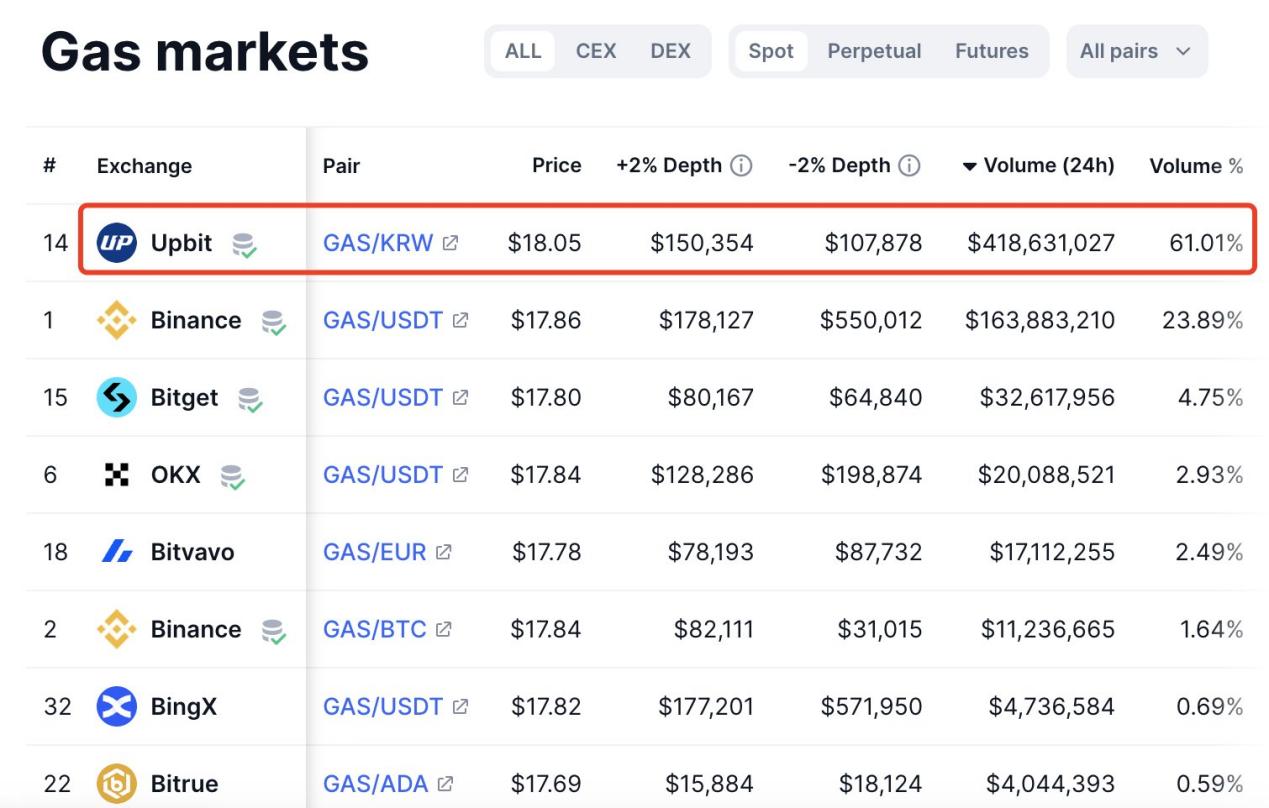Sort table by Price column header
1269x808 pixels.
[x=556, y=166]
